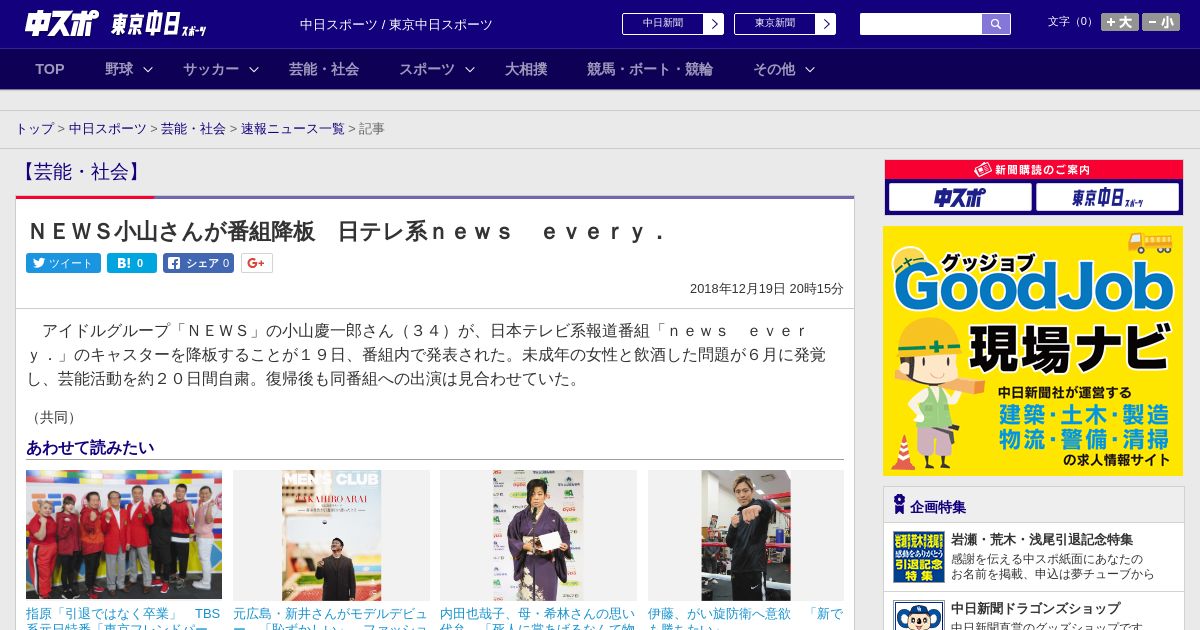This screenshot has height=630, width=1200.
Task: Share article with Facebook シェア button
Action: tap(198, 263)
